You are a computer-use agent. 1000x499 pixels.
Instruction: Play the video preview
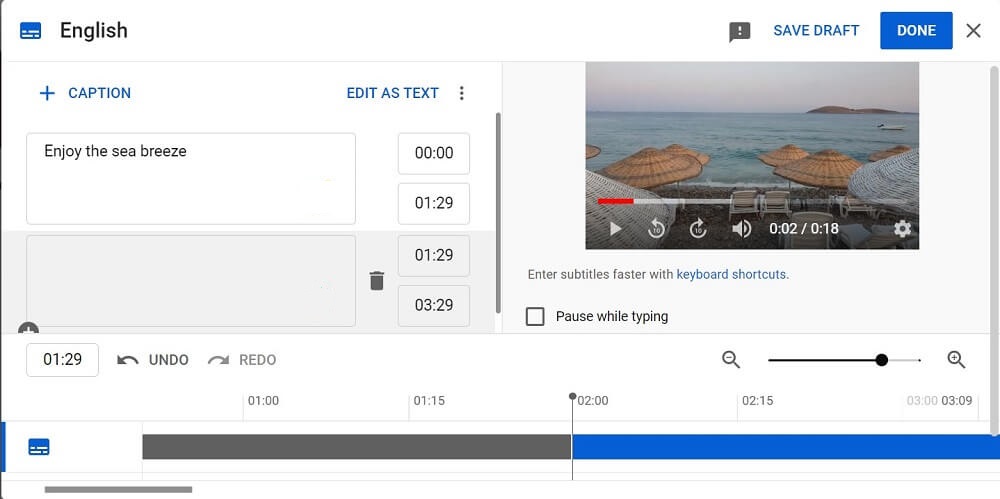pos(615,229)
